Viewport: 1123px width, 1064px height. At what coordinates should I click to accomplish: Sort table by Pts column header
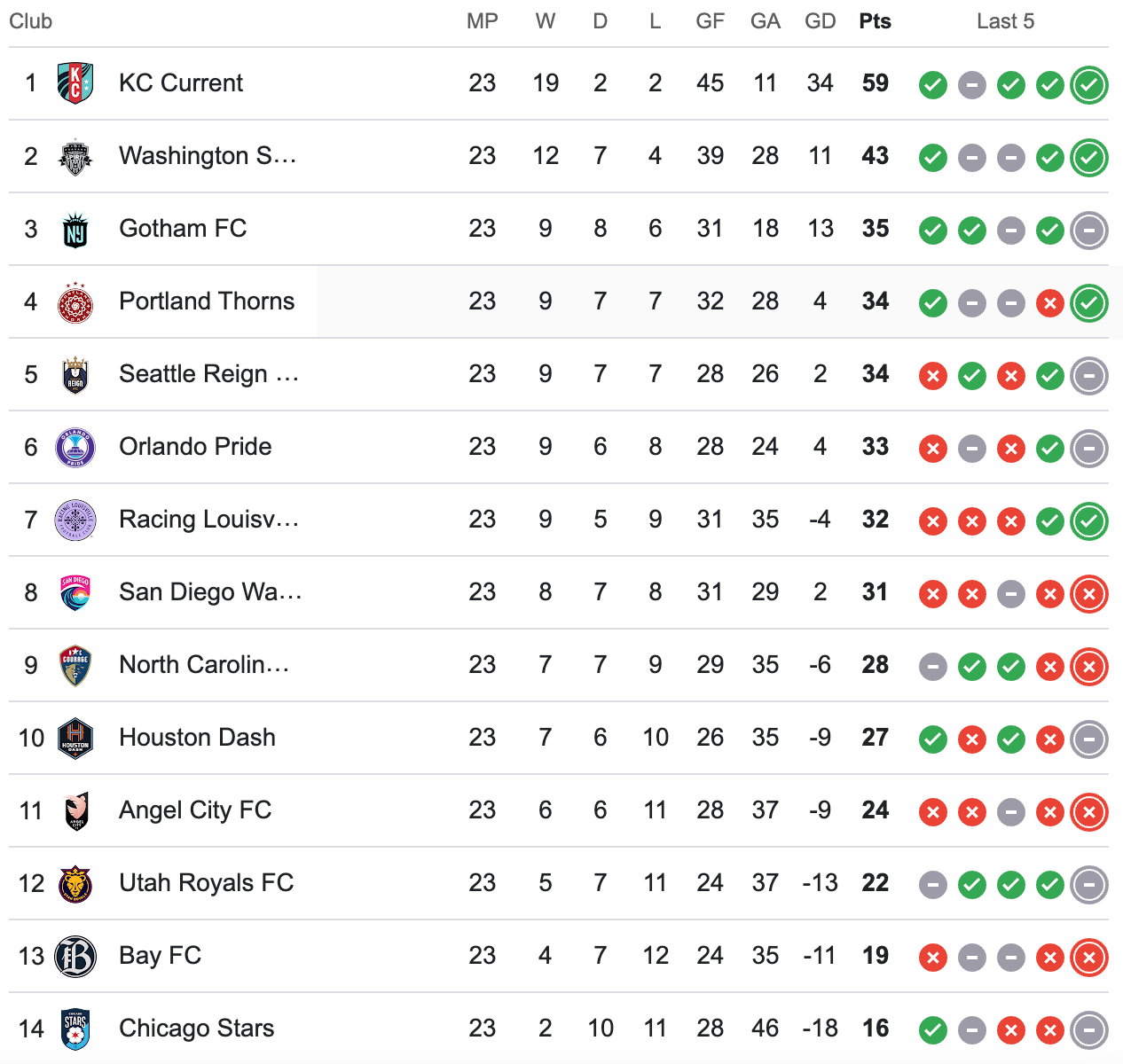[875, 21]
